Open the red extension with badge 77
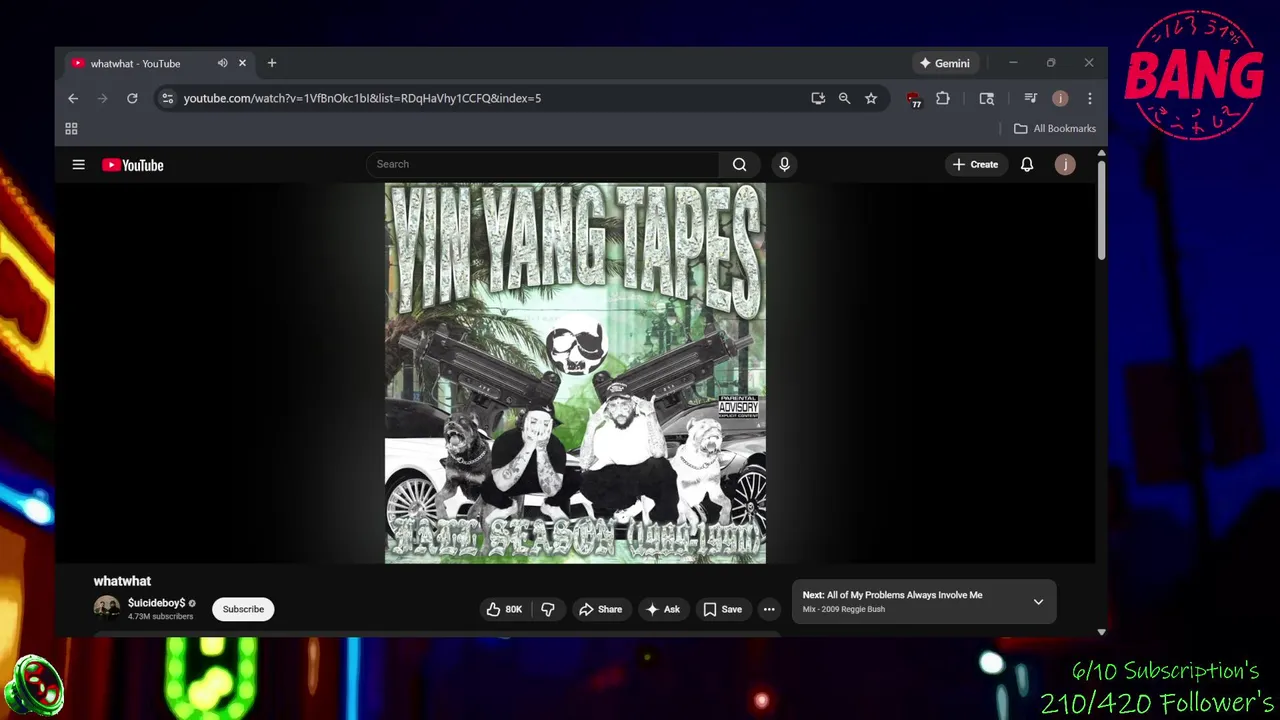 tap(913, 99)
